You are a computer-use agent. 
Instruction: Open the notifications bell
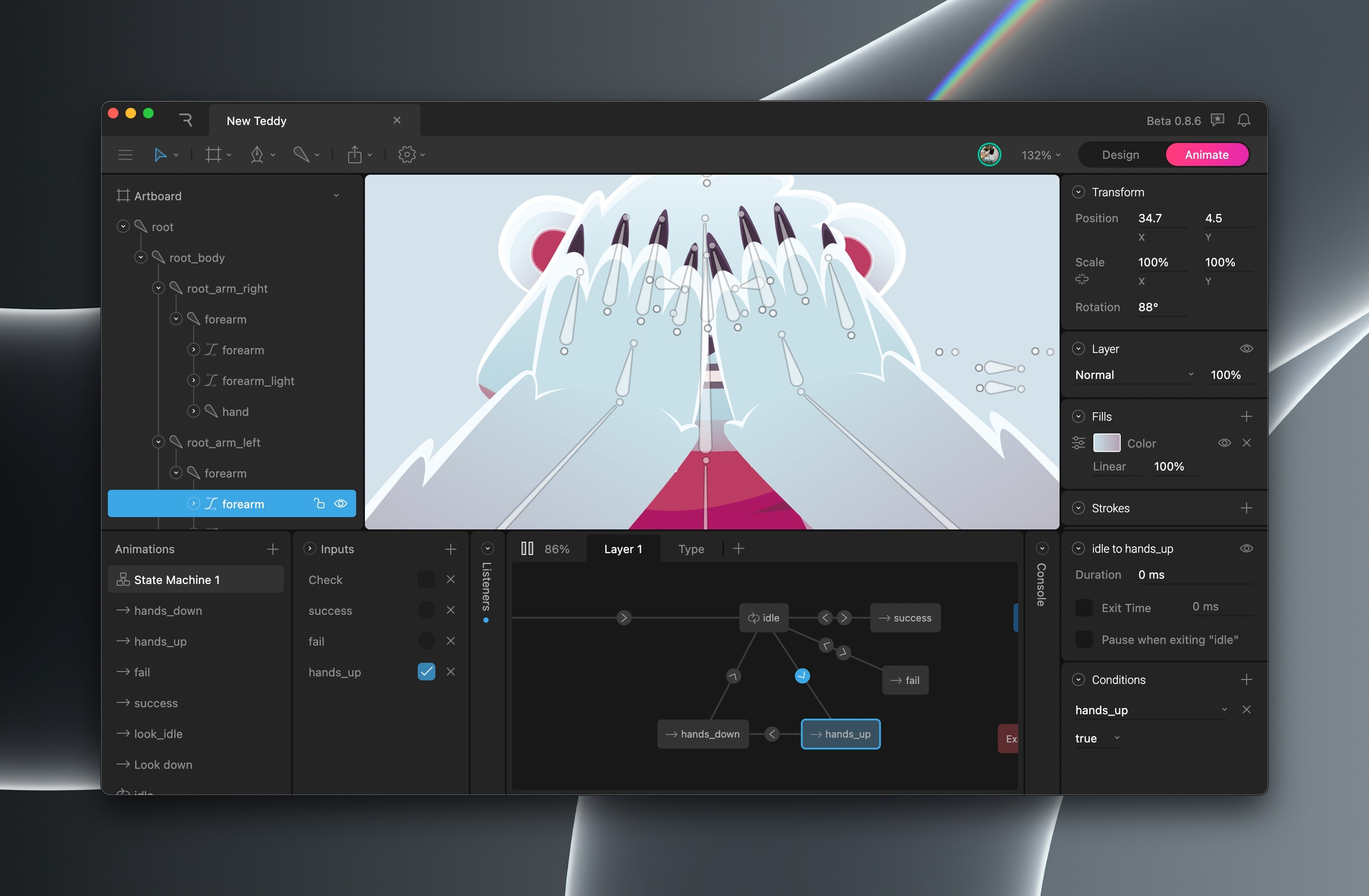[x=1244, y=120]
